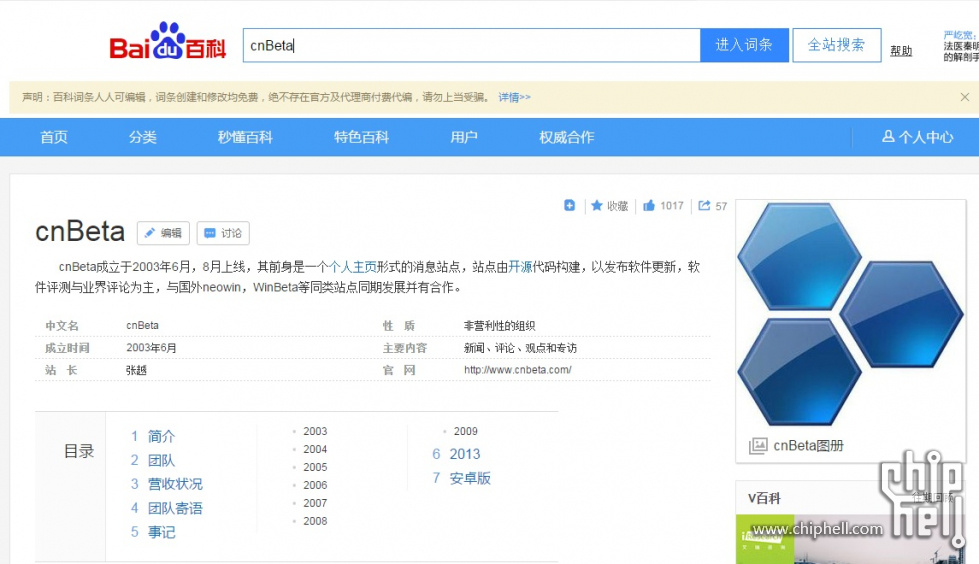979x564 pixels.
Task: Click the blue plus add icon
Action: 569,205
